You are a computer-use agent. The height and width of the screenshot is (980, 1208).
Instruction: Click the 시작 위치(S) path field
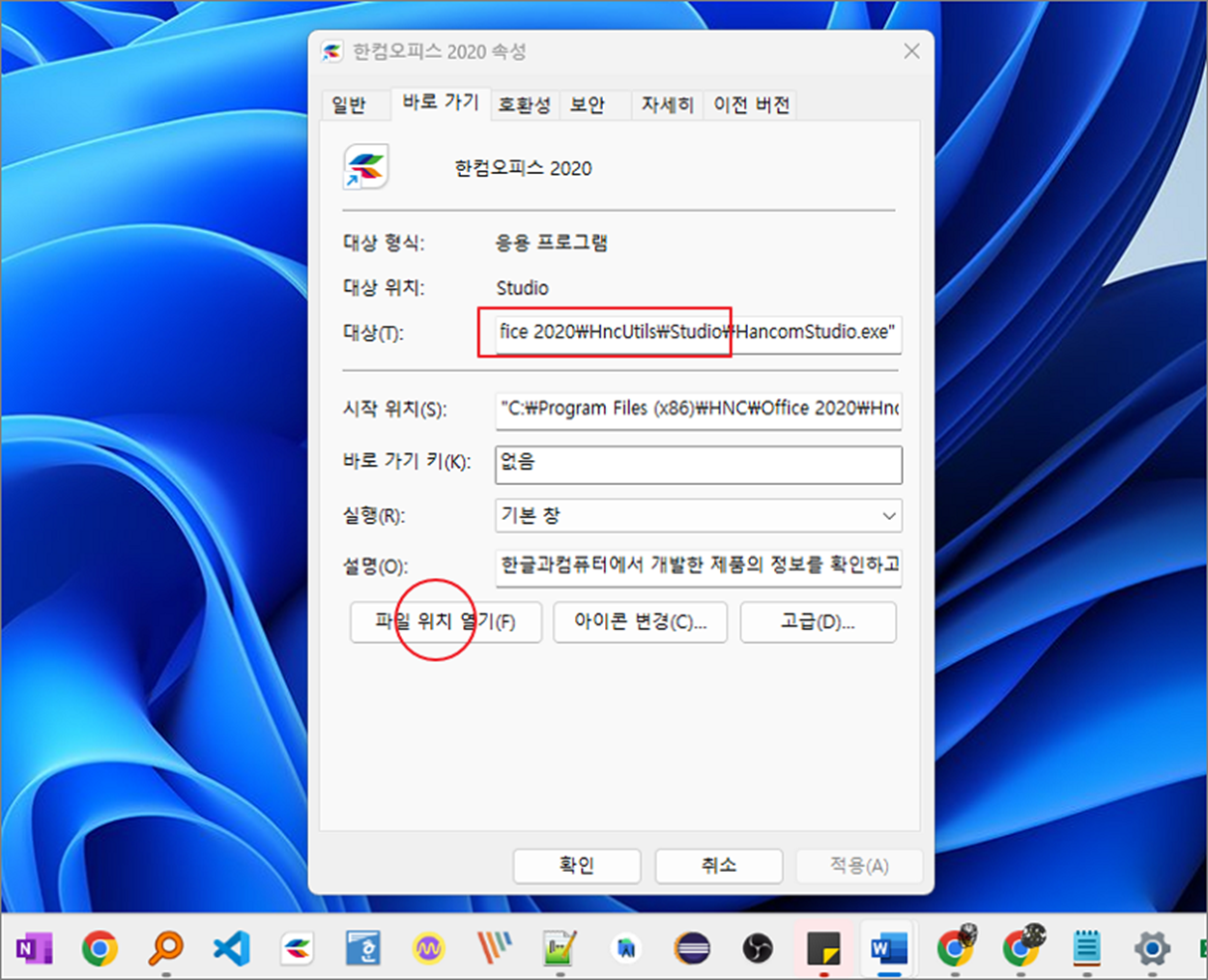pos(699,409)
